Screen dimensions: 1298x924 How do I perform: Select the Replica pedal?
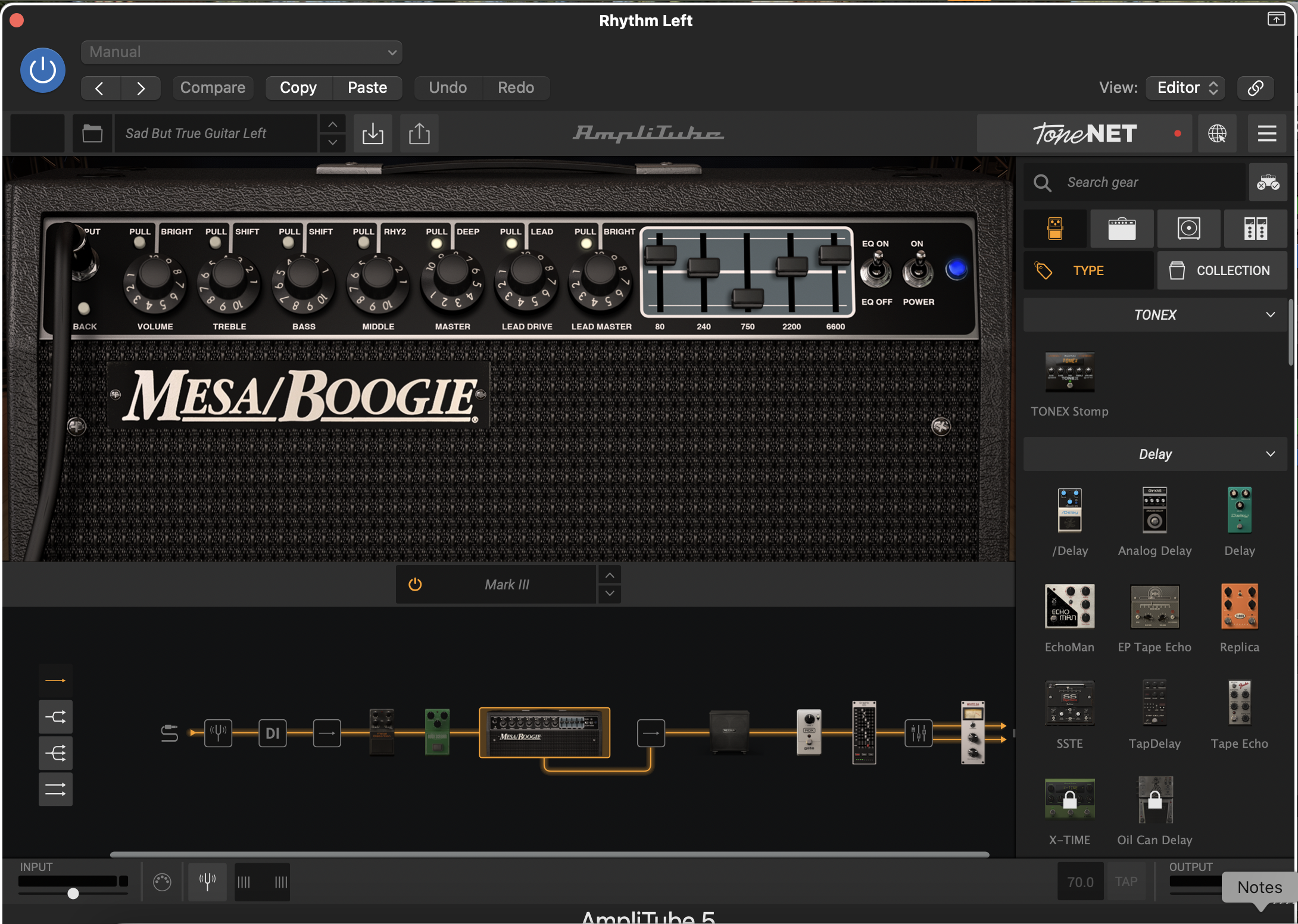click(1240, 606)
